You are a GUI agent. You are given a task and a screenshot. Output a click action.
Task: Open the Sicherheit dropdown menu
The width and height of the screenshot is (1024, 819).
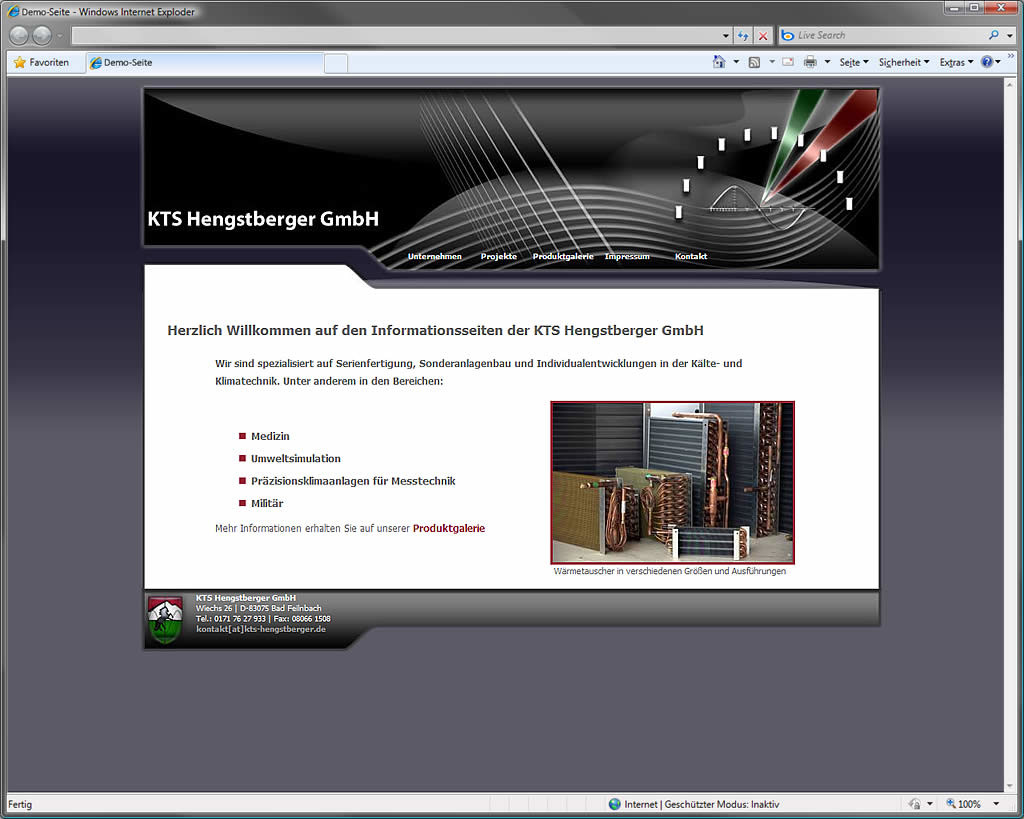[x=904, y=62]
